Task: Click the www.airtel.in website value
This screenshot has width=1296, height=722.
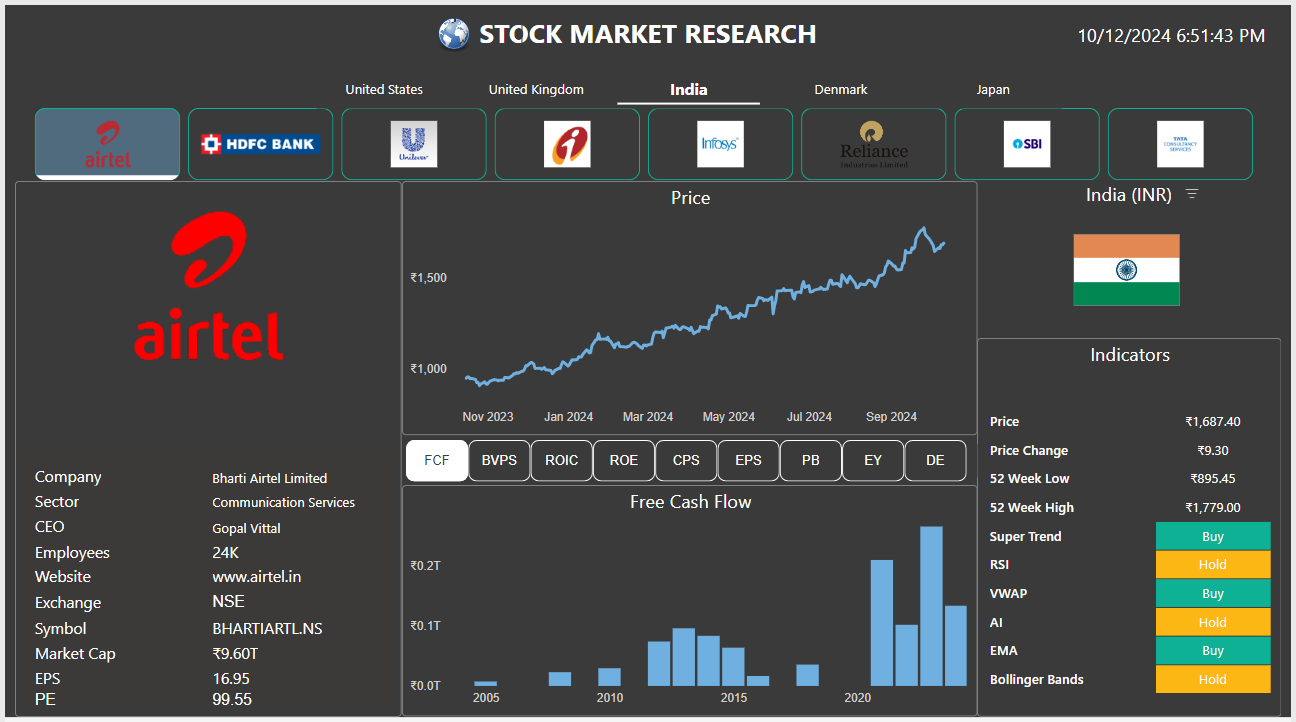Action: (257, 577)
